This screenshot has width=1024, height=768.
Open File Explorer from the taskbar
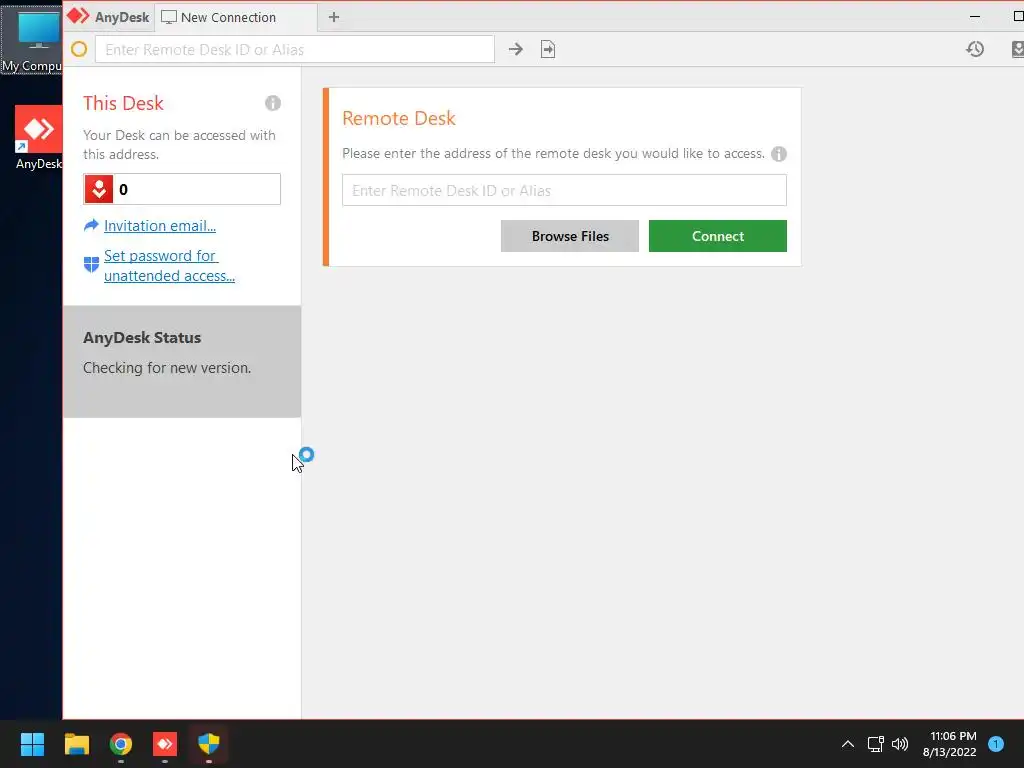tap(76, 744)
